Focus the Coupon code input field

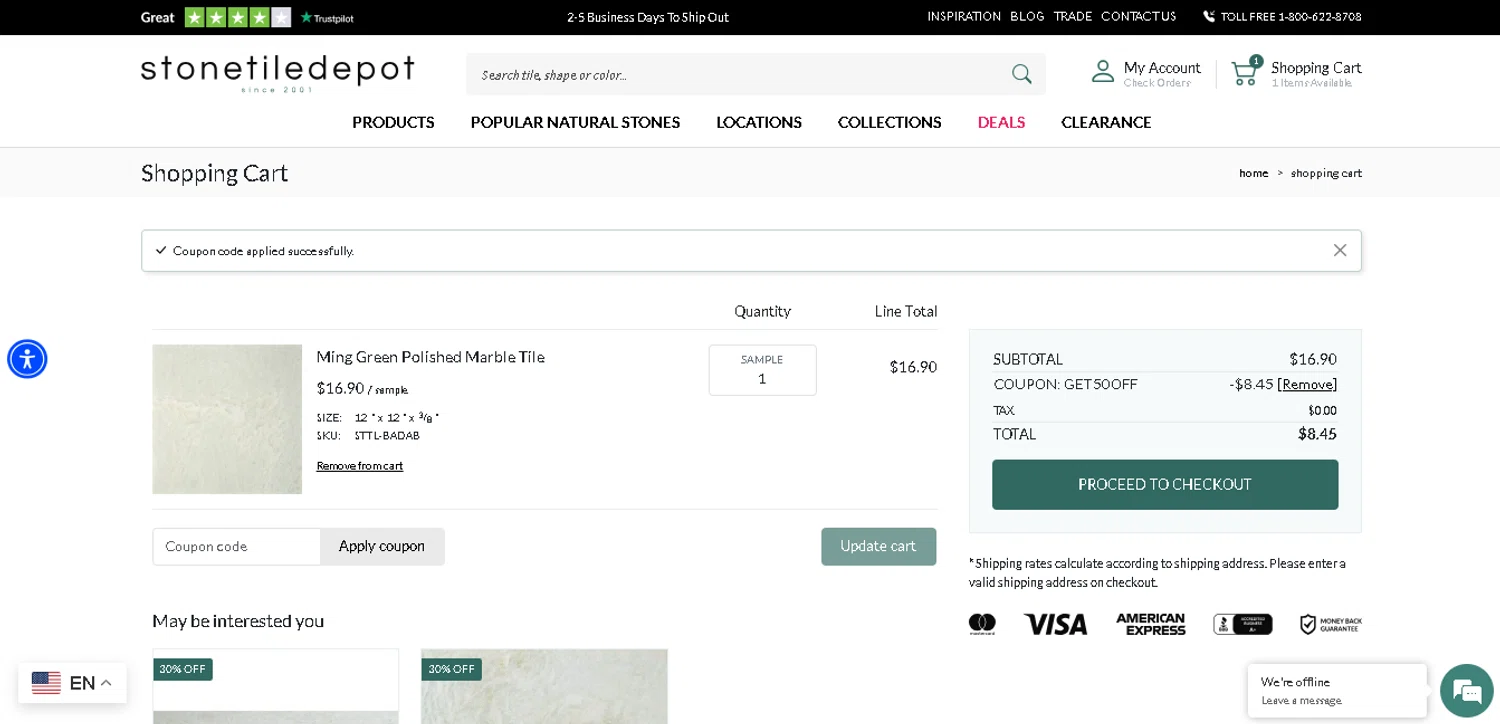(x=237, y=547)
